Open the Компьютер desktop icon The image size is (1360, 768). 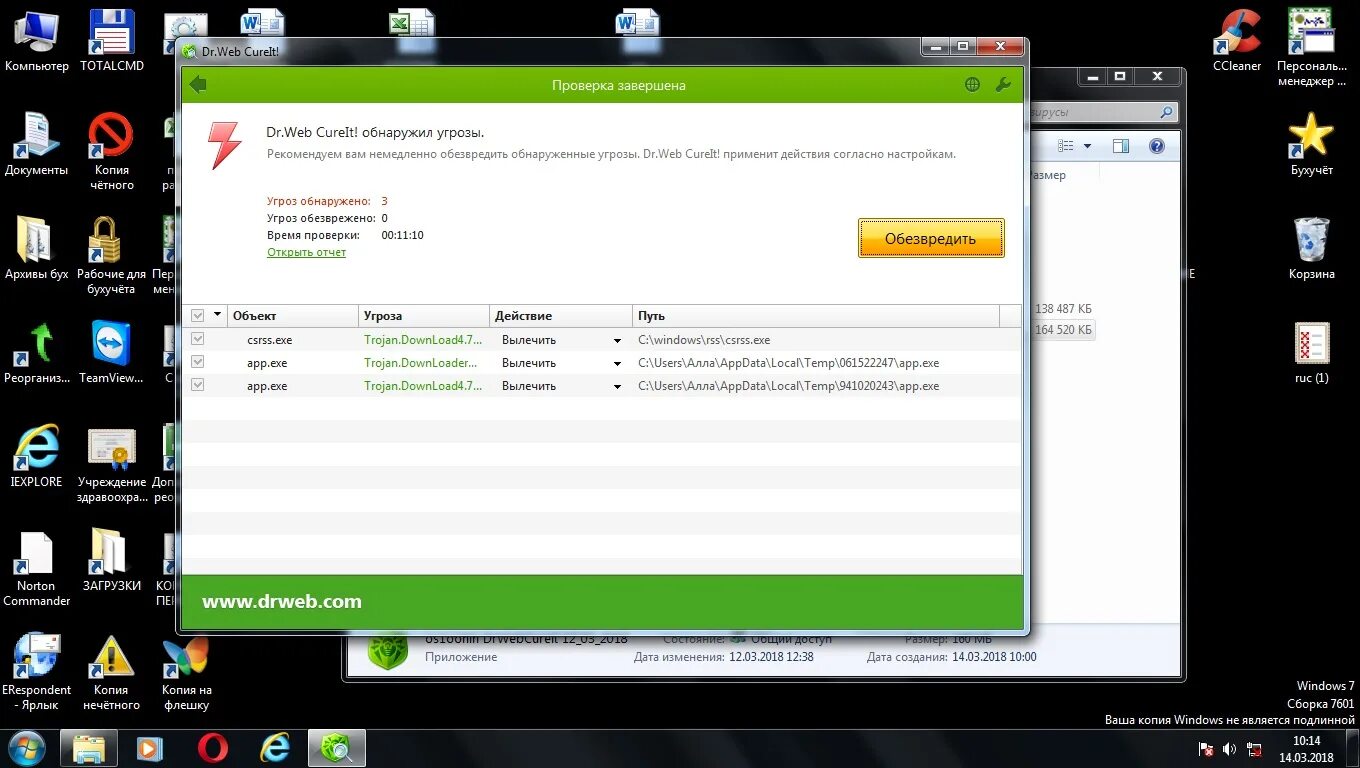(x=37, y=41)
